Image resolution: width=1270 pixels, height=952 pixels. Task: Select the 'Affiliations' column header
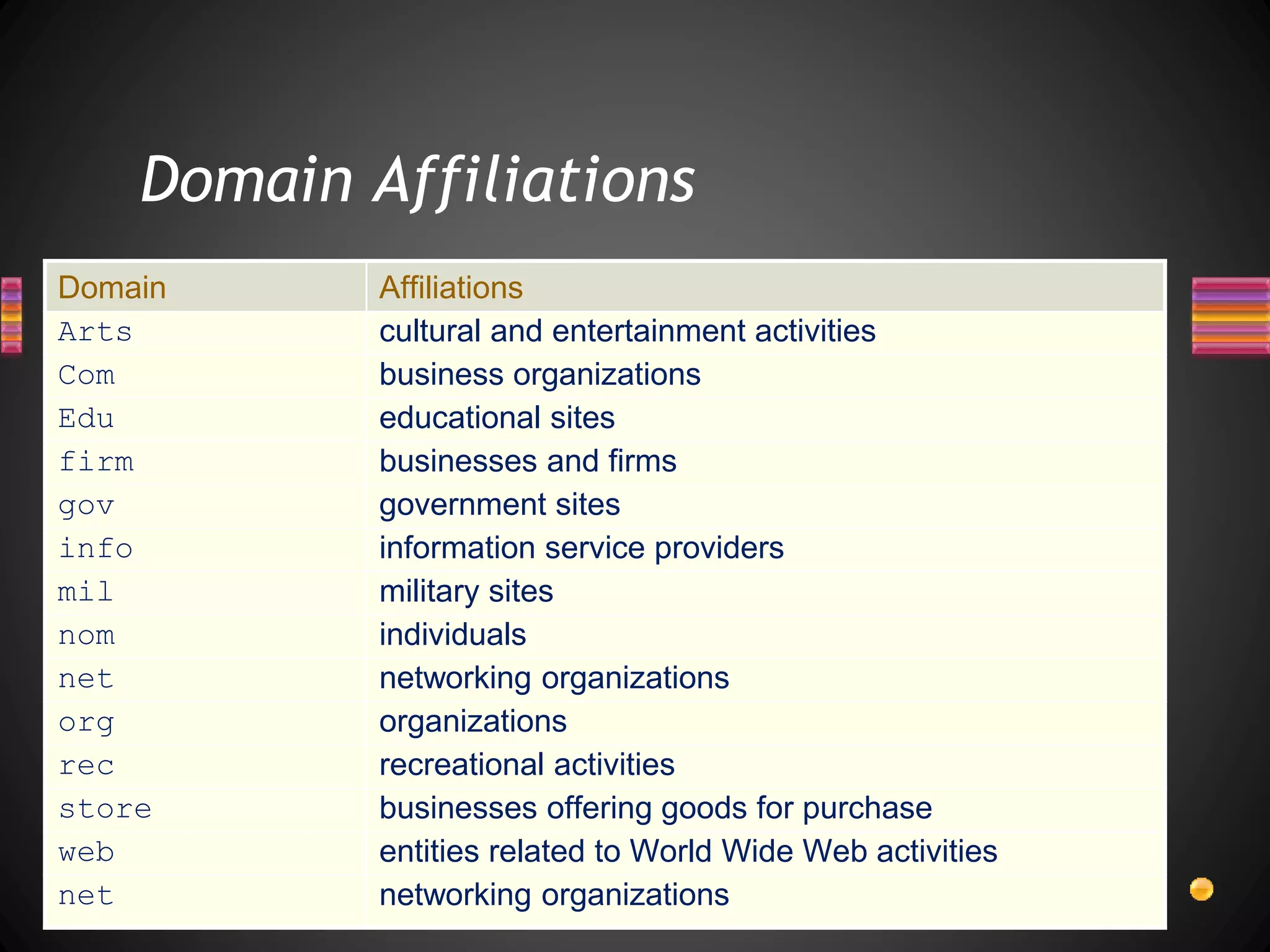pos(451,288)
